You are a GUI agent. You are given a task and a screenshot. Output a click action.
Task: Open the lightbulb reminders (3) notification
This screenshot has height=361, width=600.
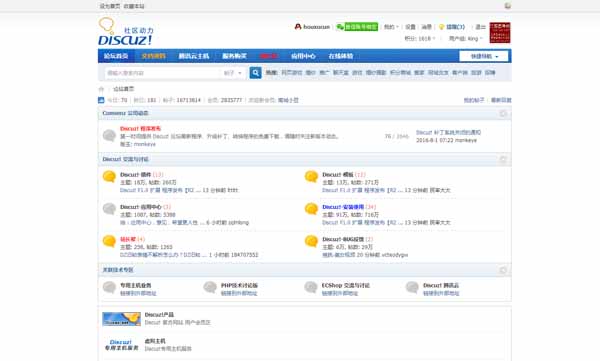coord(452,27)
